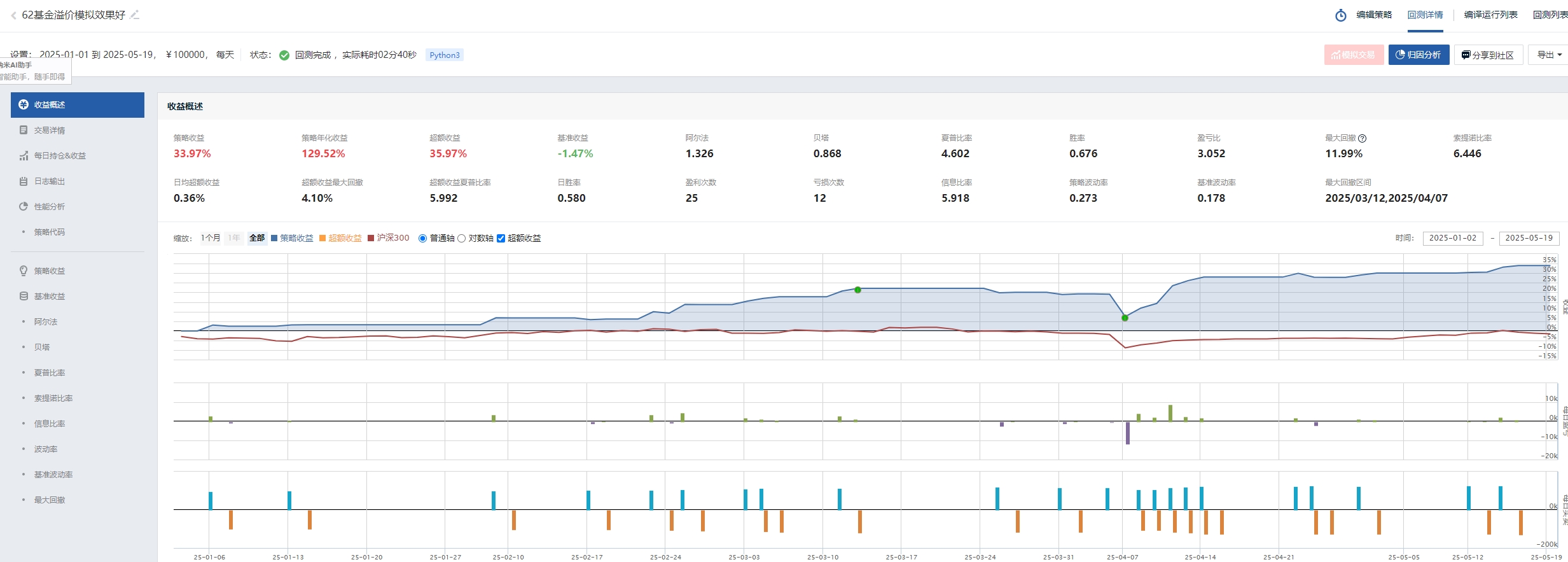Click the 基准收益 value -1.47%
The height and width of the screenshot is (562, 1568).
pyautogui.click(x=575, y=154)
